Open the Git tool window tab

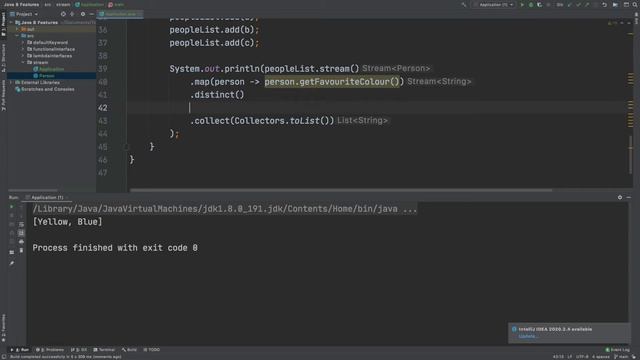79,350
